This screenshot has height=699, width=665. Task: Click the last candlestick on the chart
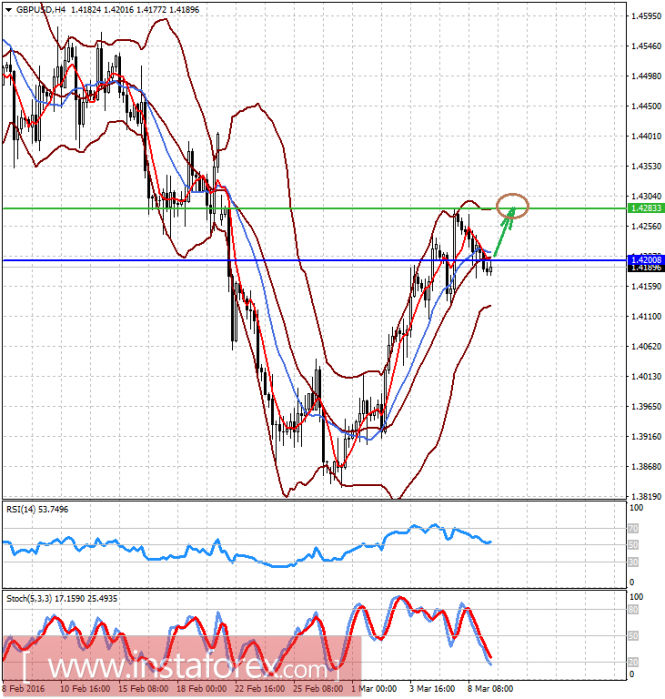point(490,268)
